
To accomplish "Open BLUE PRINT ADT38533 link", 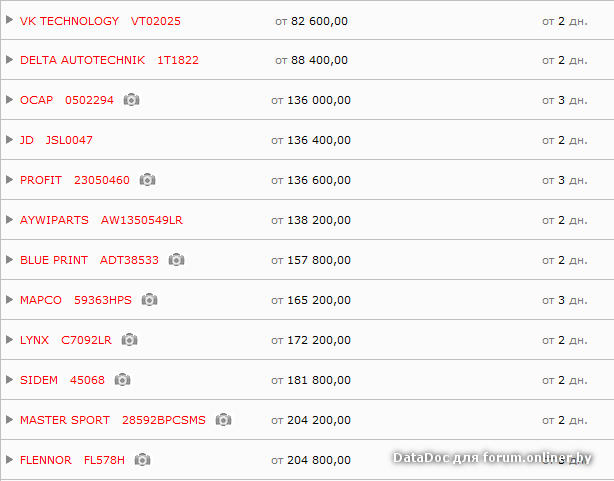I will click(89, 260).
